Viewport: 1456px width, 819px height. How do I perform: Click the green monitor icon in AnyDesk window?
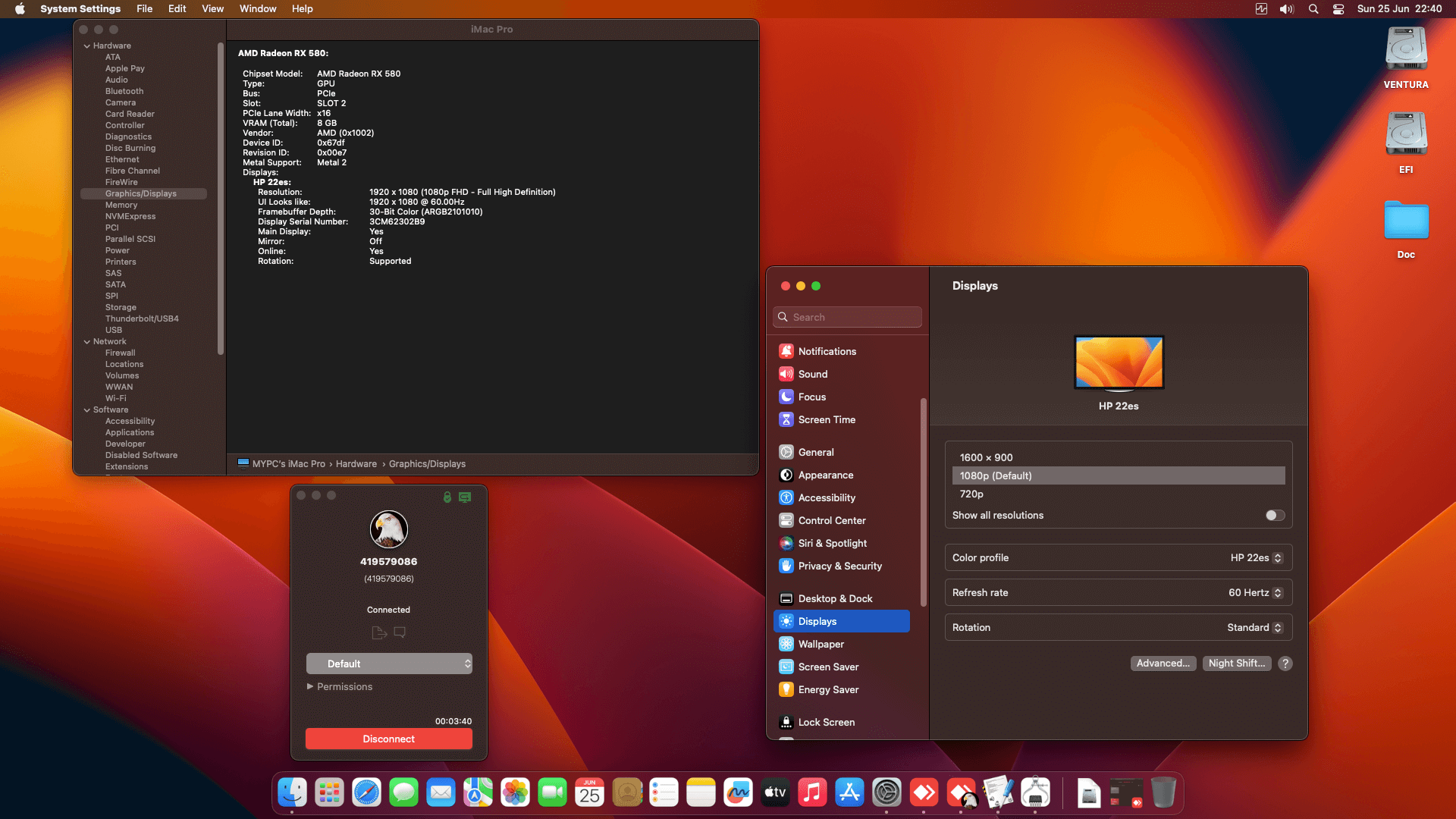tap(465, 497)
